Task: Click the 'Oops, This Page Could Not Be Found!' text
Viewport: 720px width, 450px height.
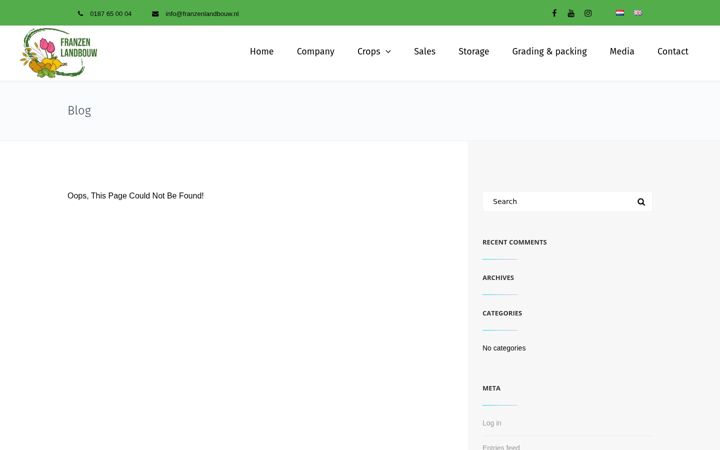Action: 135,196
